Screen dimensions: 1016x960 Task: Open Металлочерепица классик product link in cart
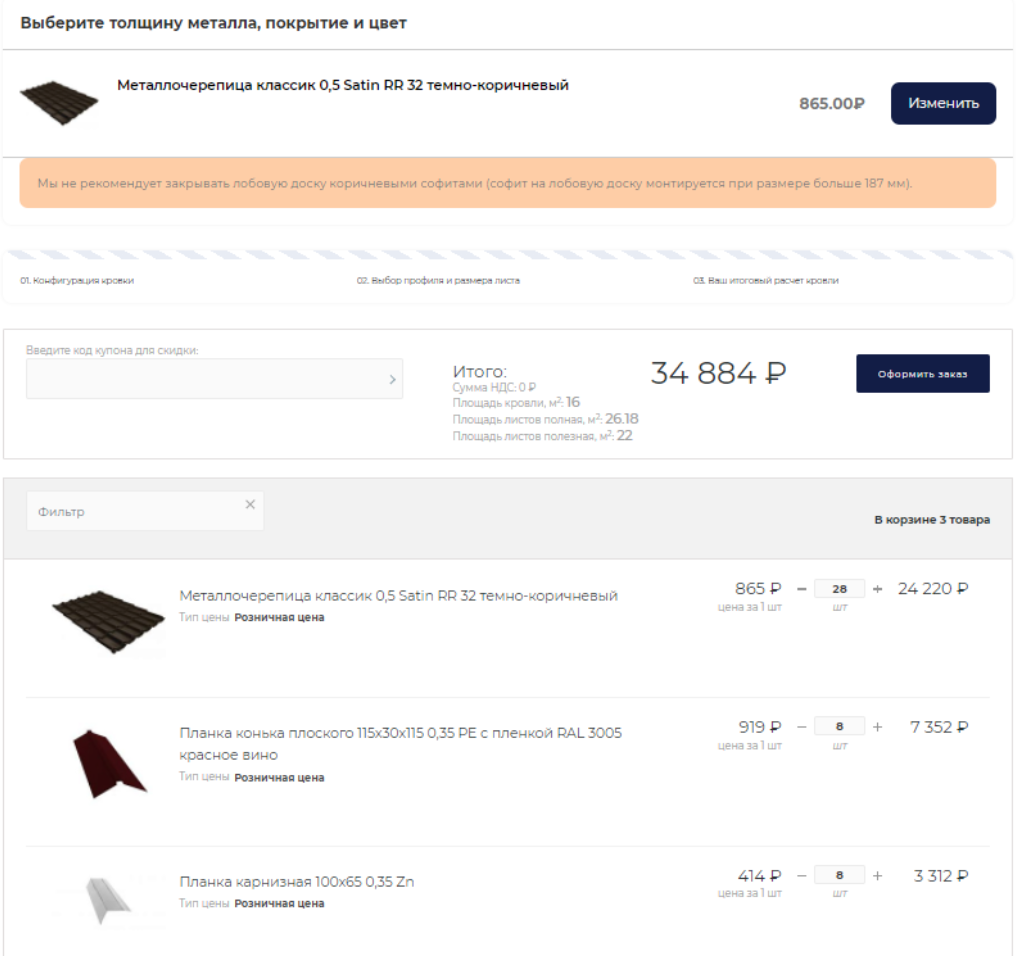tap(398, 596)
